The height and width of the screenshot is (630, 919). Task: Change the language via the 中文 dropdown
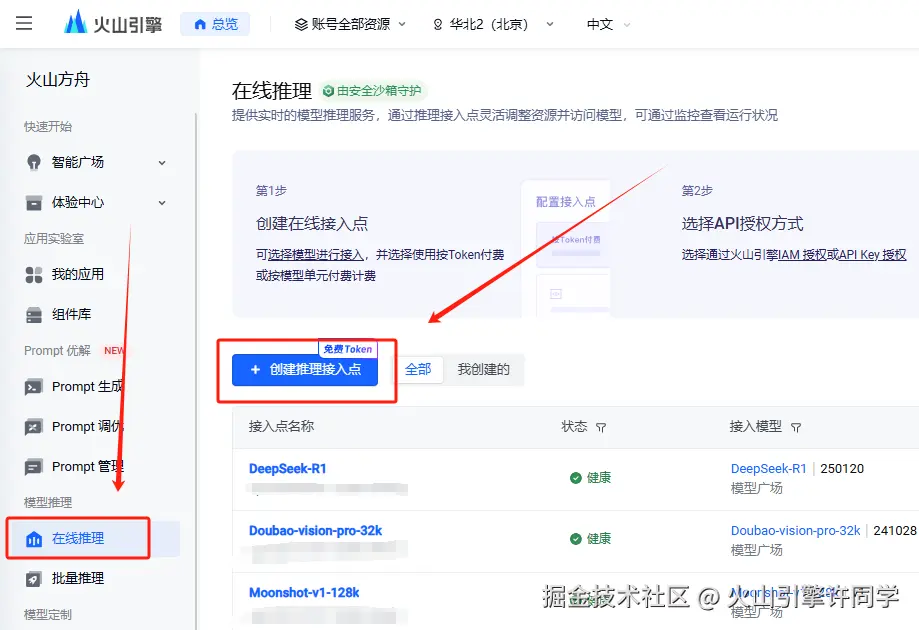608,25
